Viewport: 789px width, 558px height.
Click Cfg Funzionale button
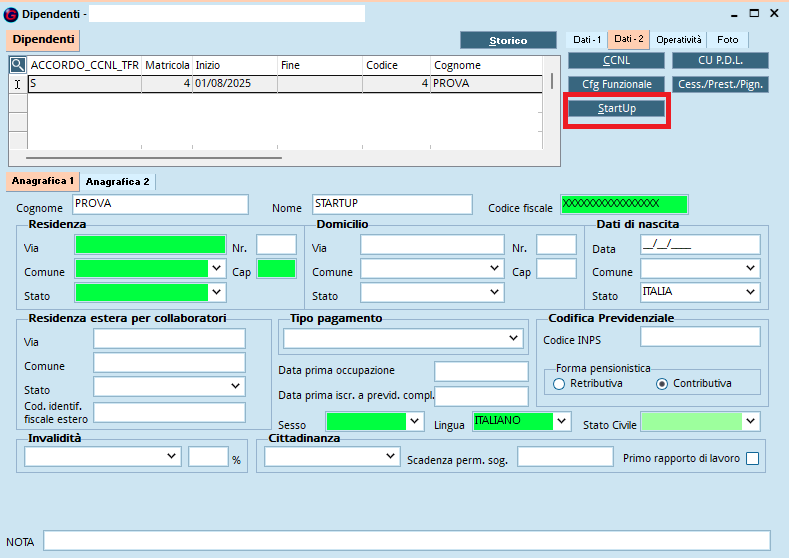click(x=616, y=84)
